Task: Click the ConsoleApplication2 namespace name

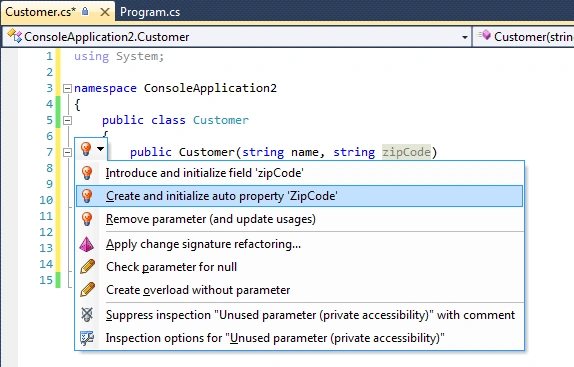Action: [210, 88]
